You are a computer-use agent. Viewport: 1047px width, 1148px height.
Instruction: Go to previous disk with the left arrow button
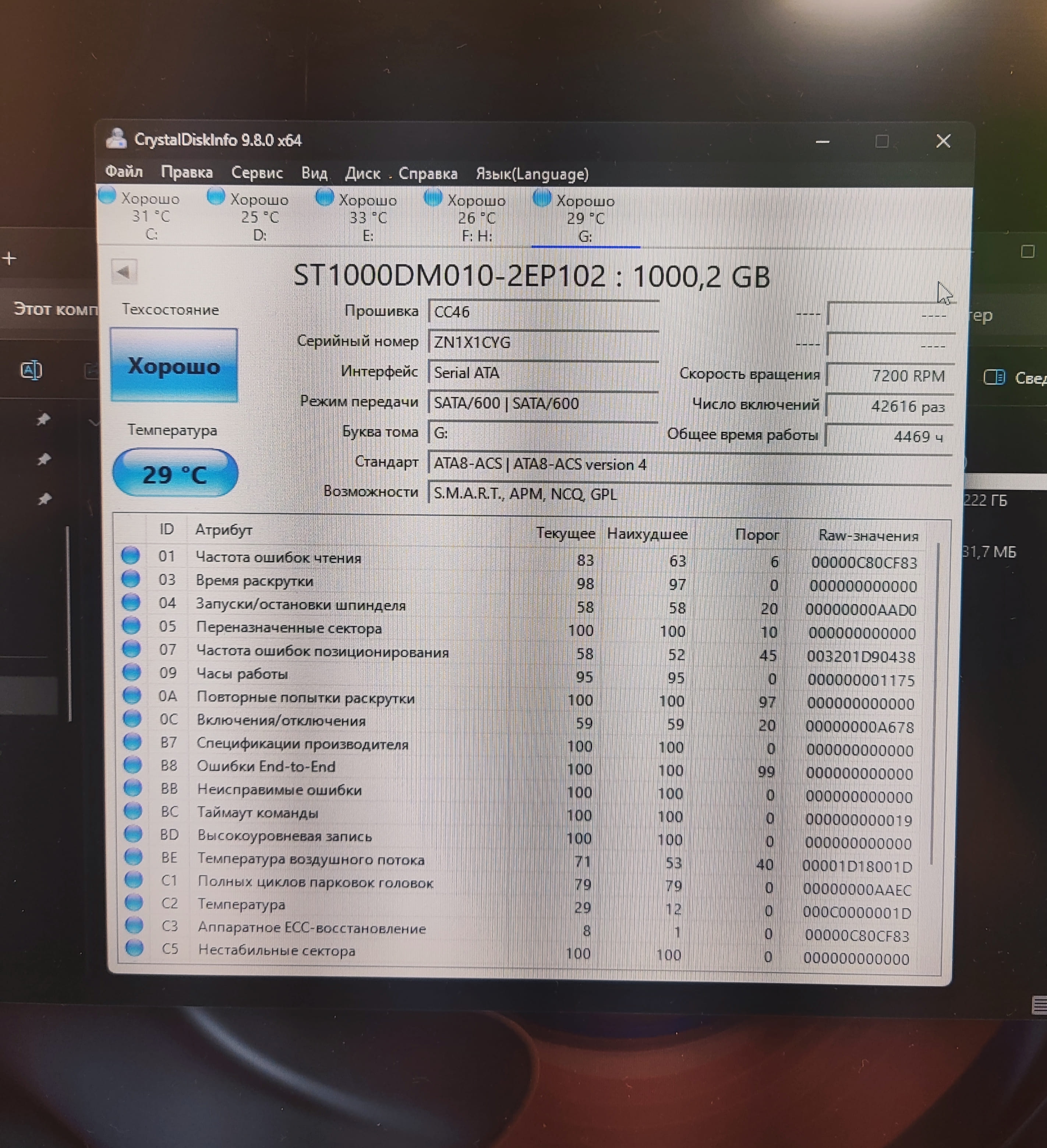pos(124,272)
